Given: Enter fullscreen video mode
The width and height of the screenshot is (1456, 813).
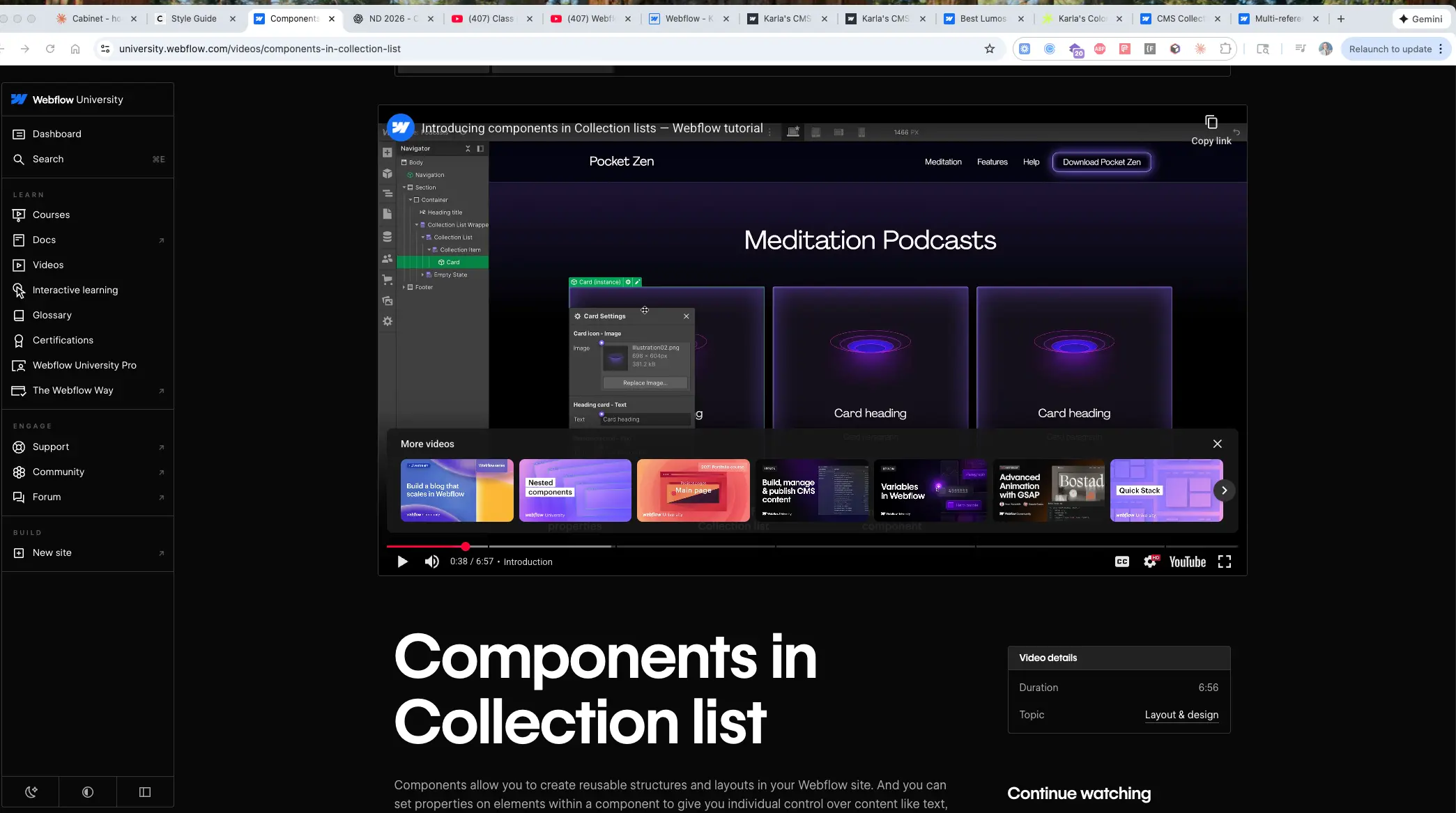Looking at the screenshot, I should (x=1224, y=562).
